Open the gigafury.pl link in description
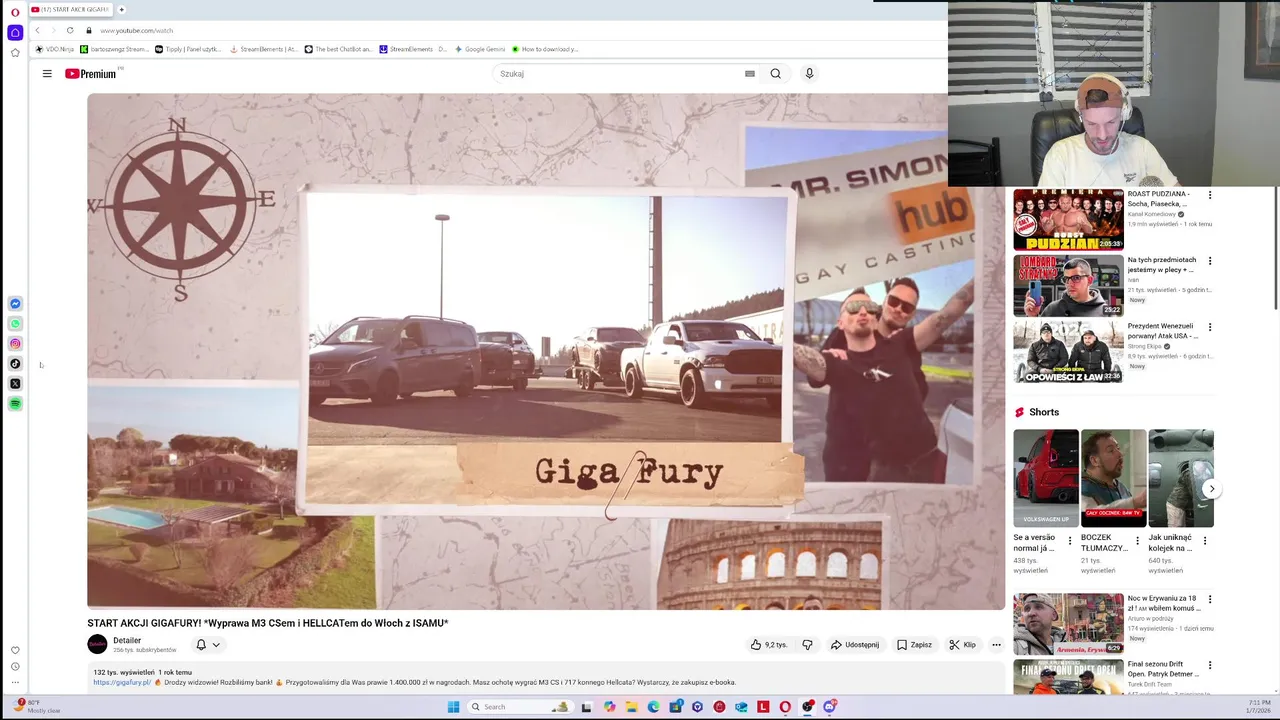 [122, 682]
